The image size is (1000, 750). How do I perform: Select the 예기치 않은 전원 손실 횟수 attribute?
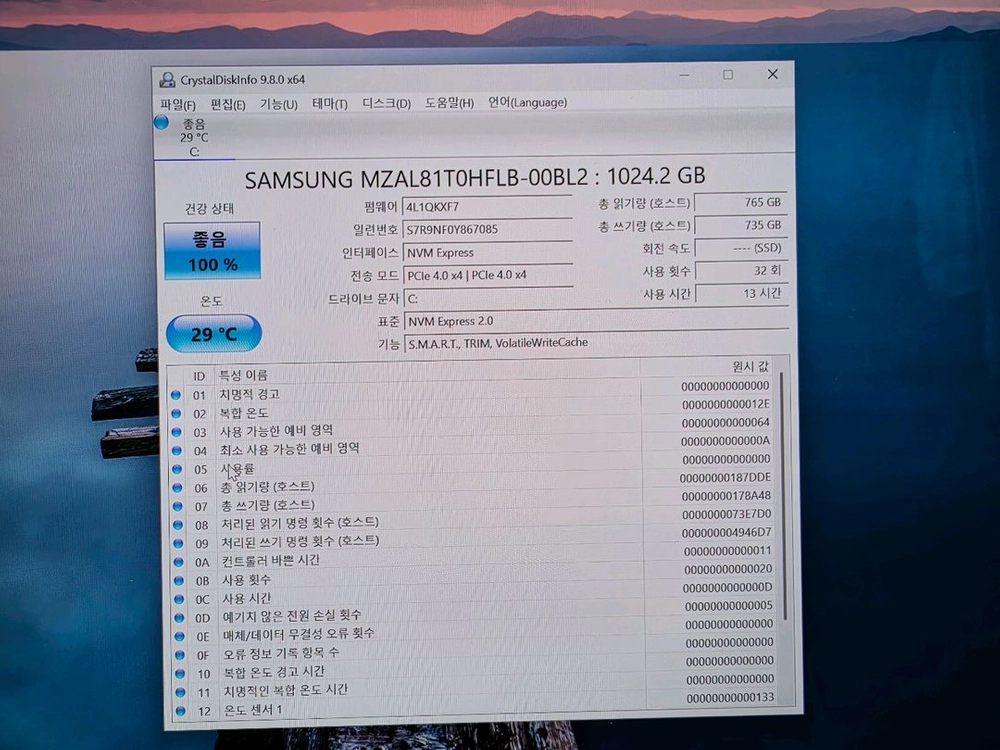(291, 616)
